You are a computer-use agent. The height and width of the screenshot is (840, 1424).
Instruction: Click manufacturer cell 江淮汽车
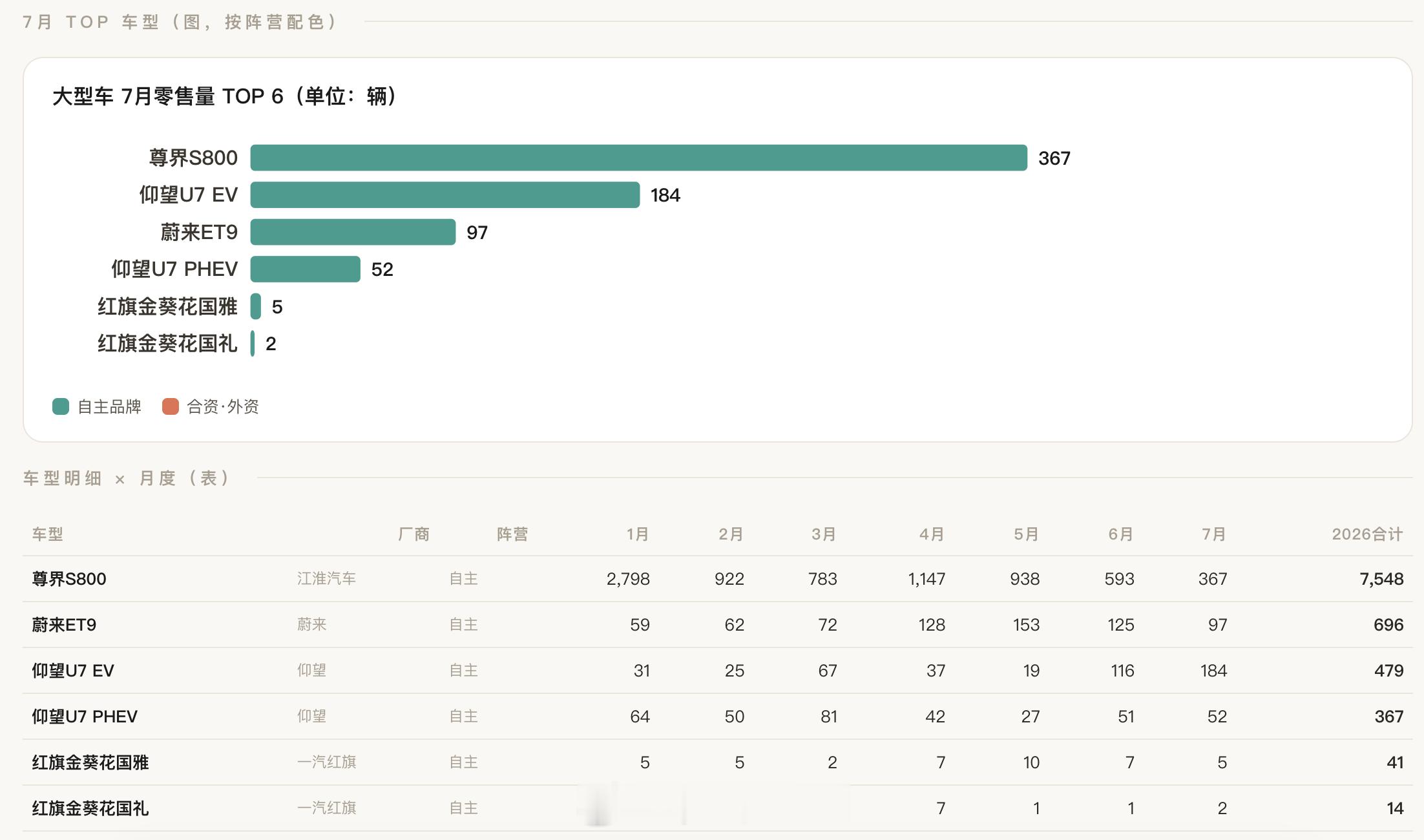[x=327, y=578]
